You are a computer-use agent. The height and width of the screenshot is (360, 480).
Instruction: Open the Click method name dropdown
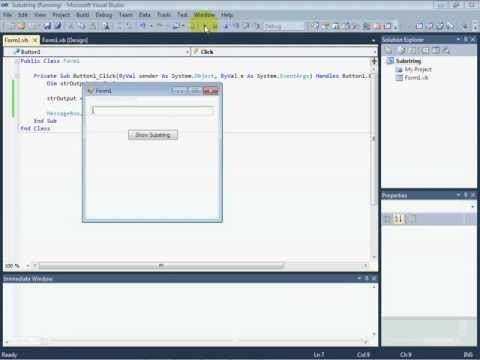point(374,52)
